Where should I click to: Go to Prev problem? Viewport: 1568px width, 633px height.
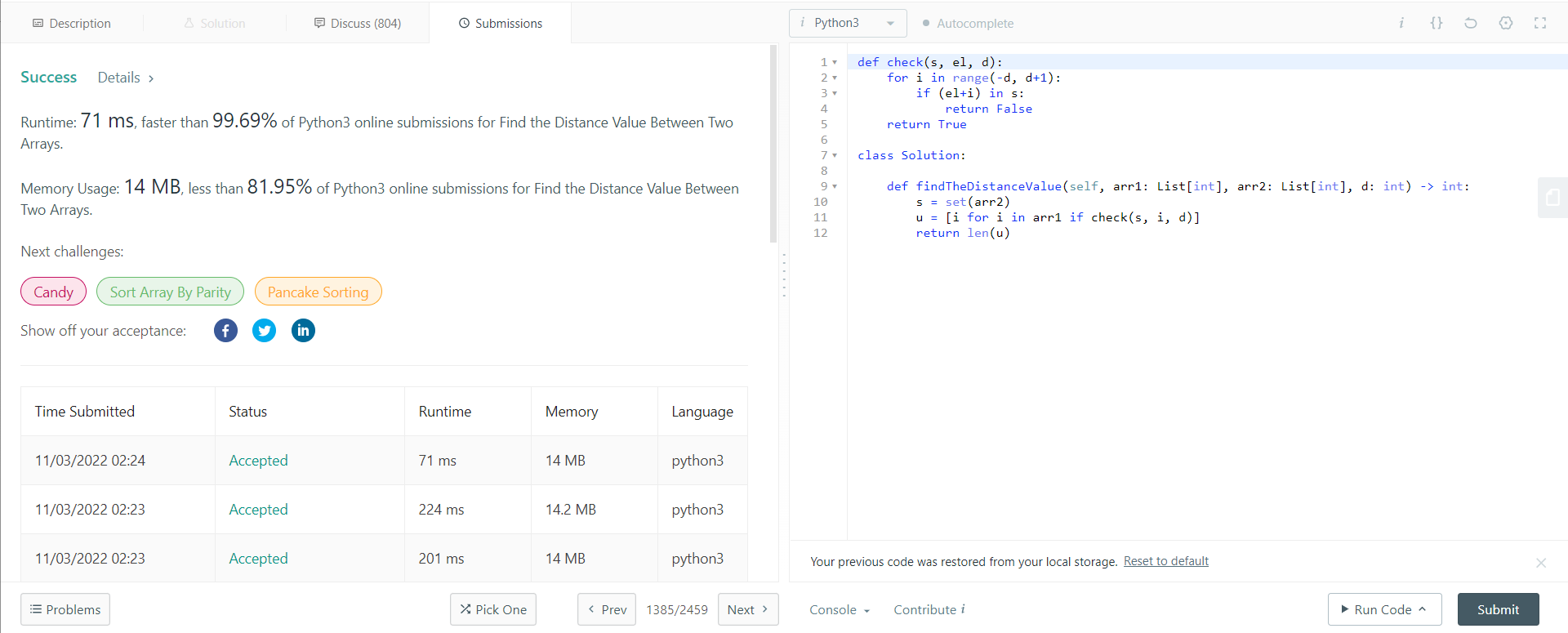pyautogui.click(x=607, y=609)
